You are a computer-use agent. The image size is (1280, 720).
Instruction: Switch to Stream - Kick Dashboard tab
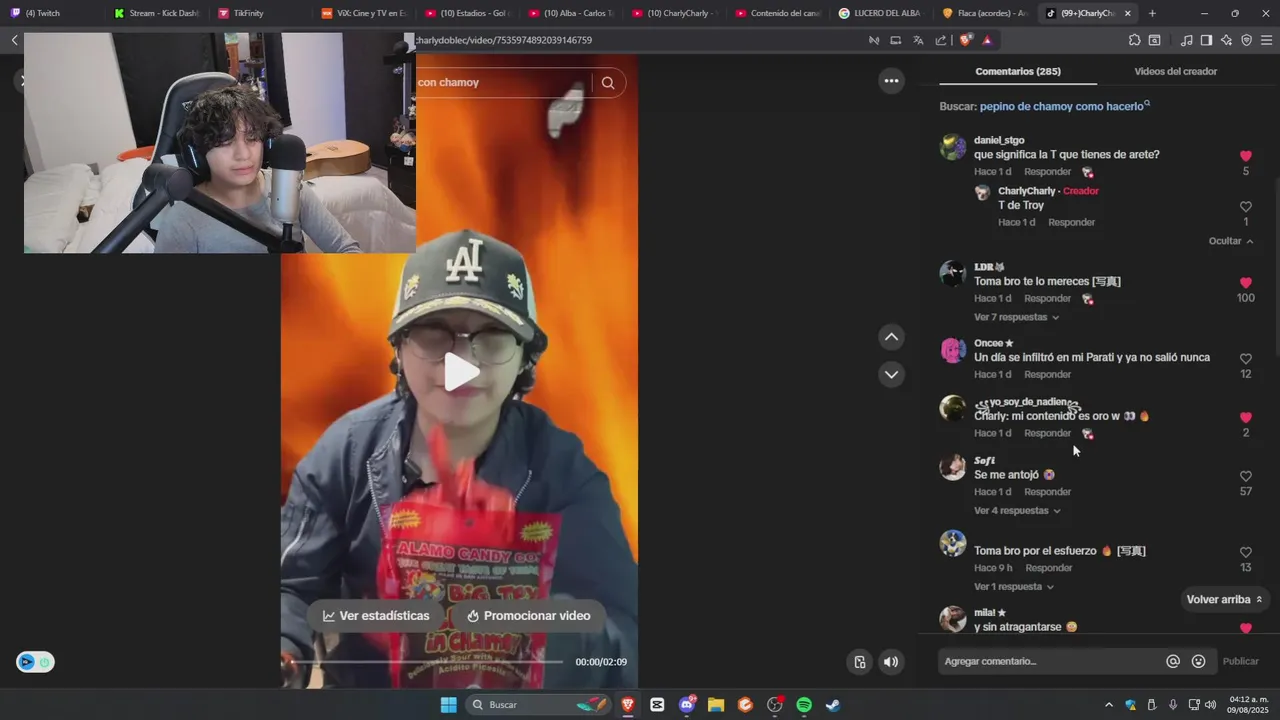[155, 13]
